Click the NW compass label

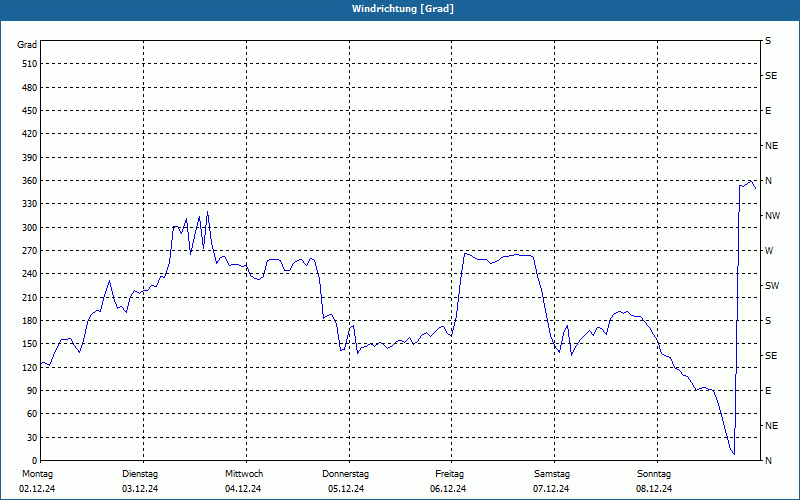click(772, 216)
